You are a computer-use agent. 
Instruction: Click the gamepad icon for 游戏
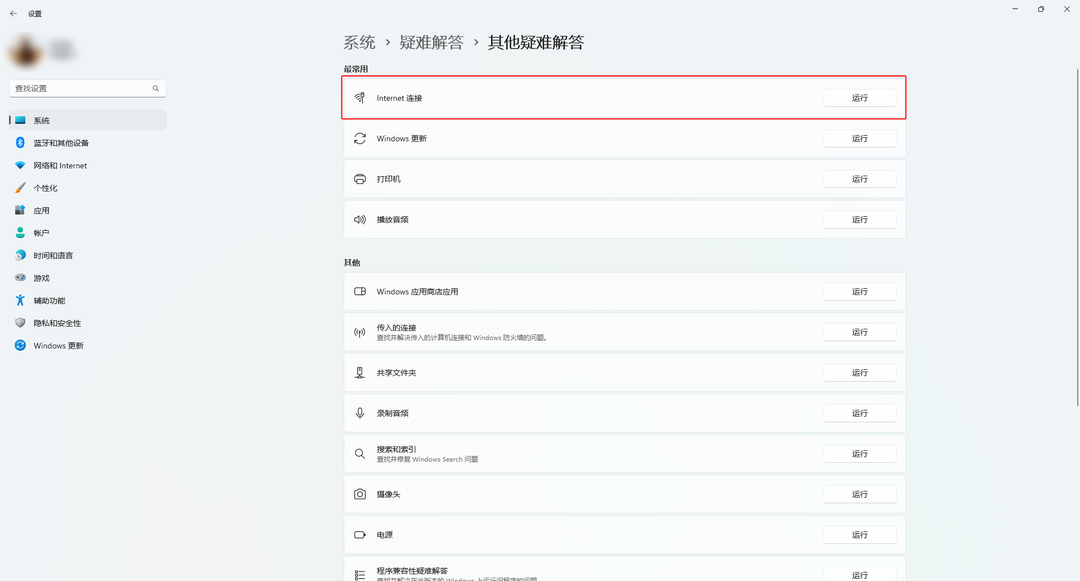coord(20,277)
